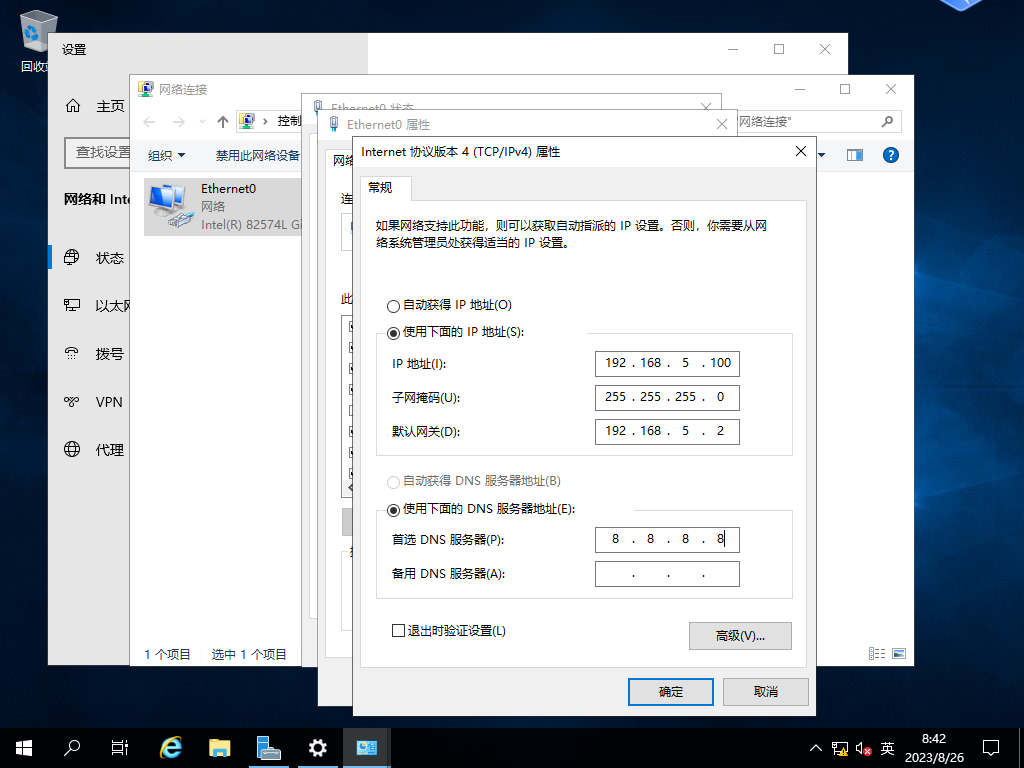The width and height of the screenshot is (1024, 768).
Task: Go to 主页 in Settings window
Action: 95,106
